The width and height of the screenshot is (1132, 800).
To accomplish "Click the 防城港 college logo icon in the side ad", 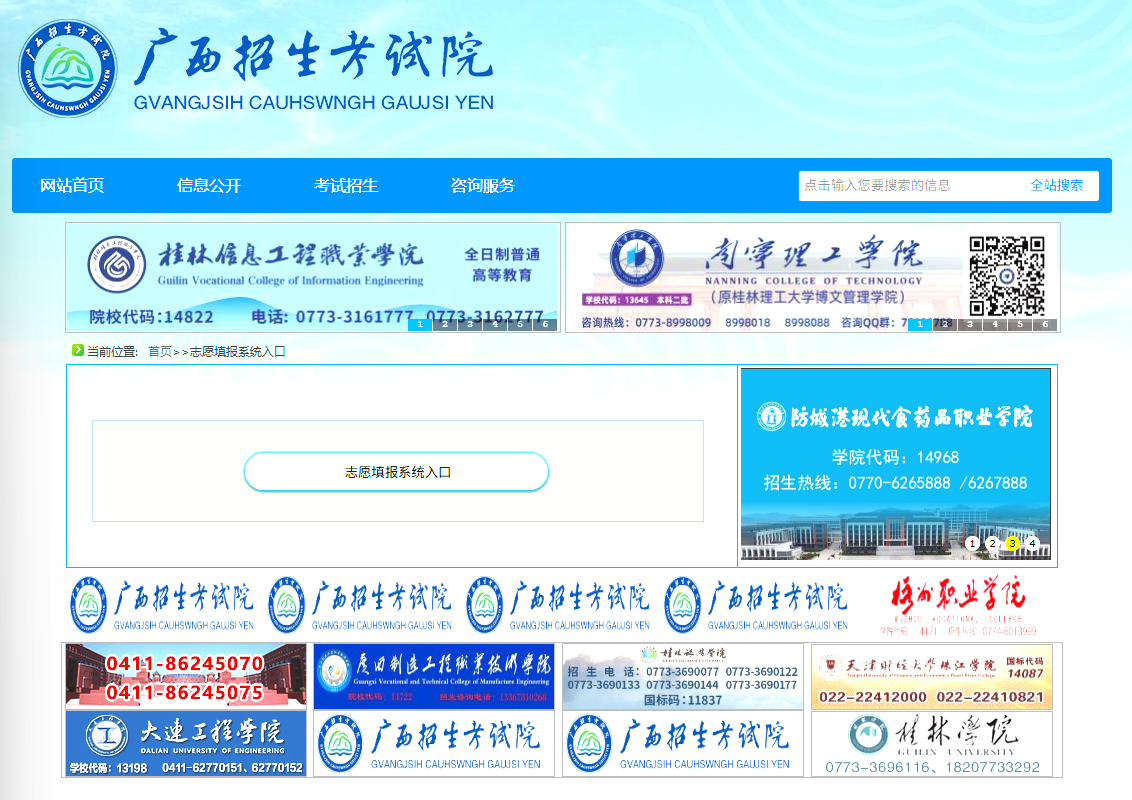I will click(x=771, y=417).
